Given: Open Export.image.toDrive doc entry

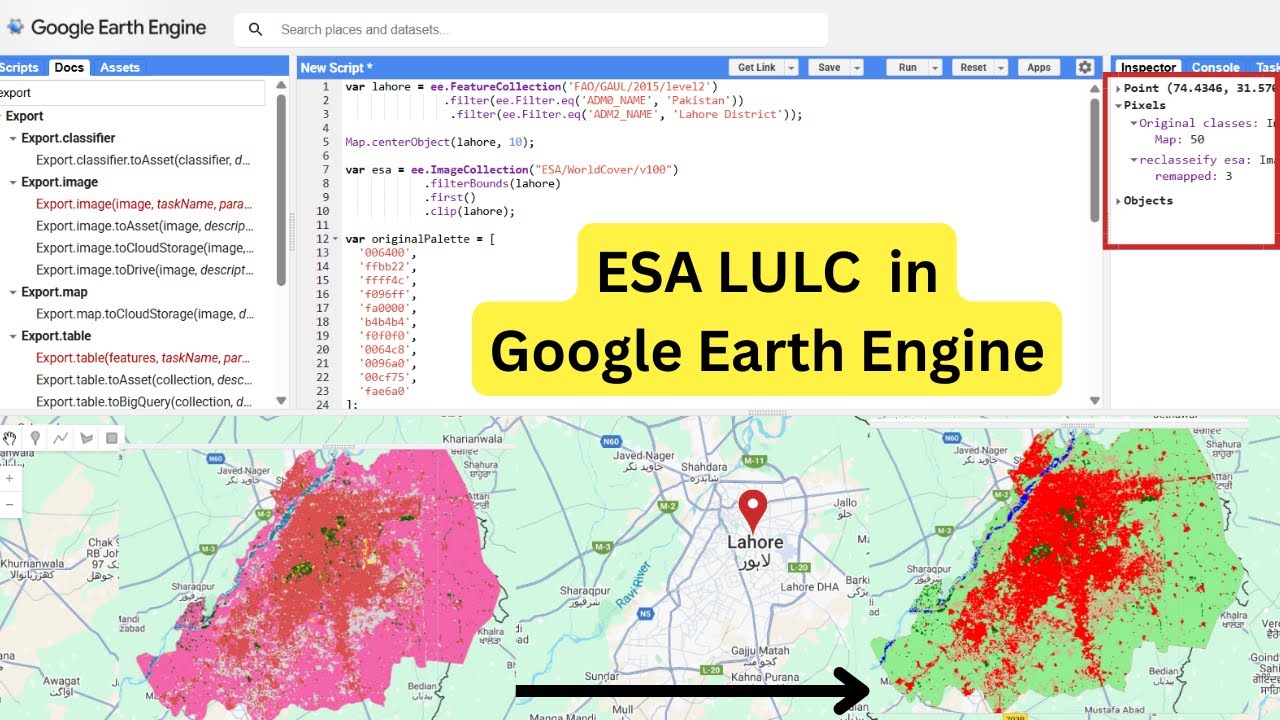Looking at the screenshot, I should tap(143, 270).
